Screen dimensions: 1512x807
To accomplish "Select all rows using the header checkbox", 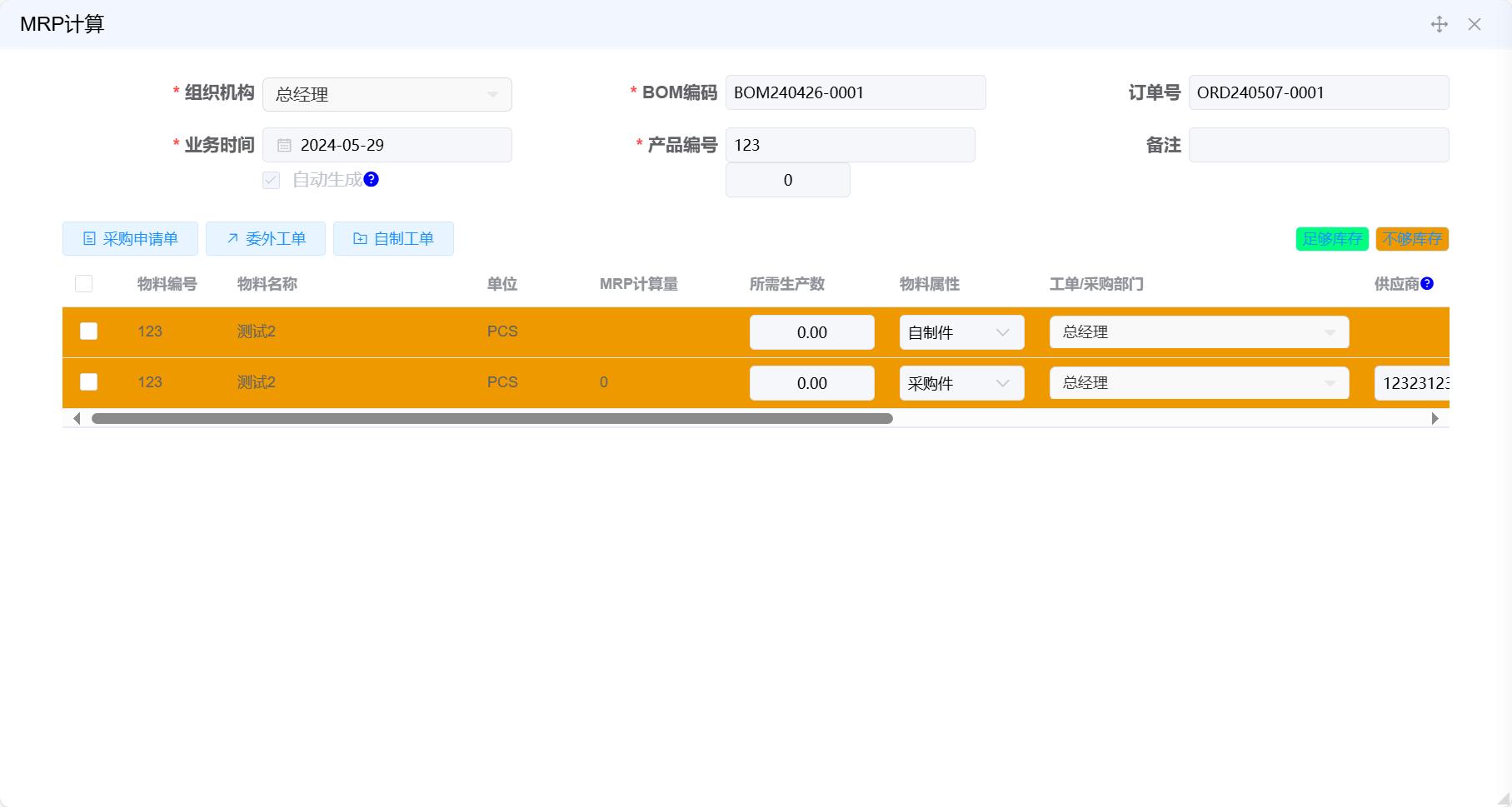I will tap(83, 284).
